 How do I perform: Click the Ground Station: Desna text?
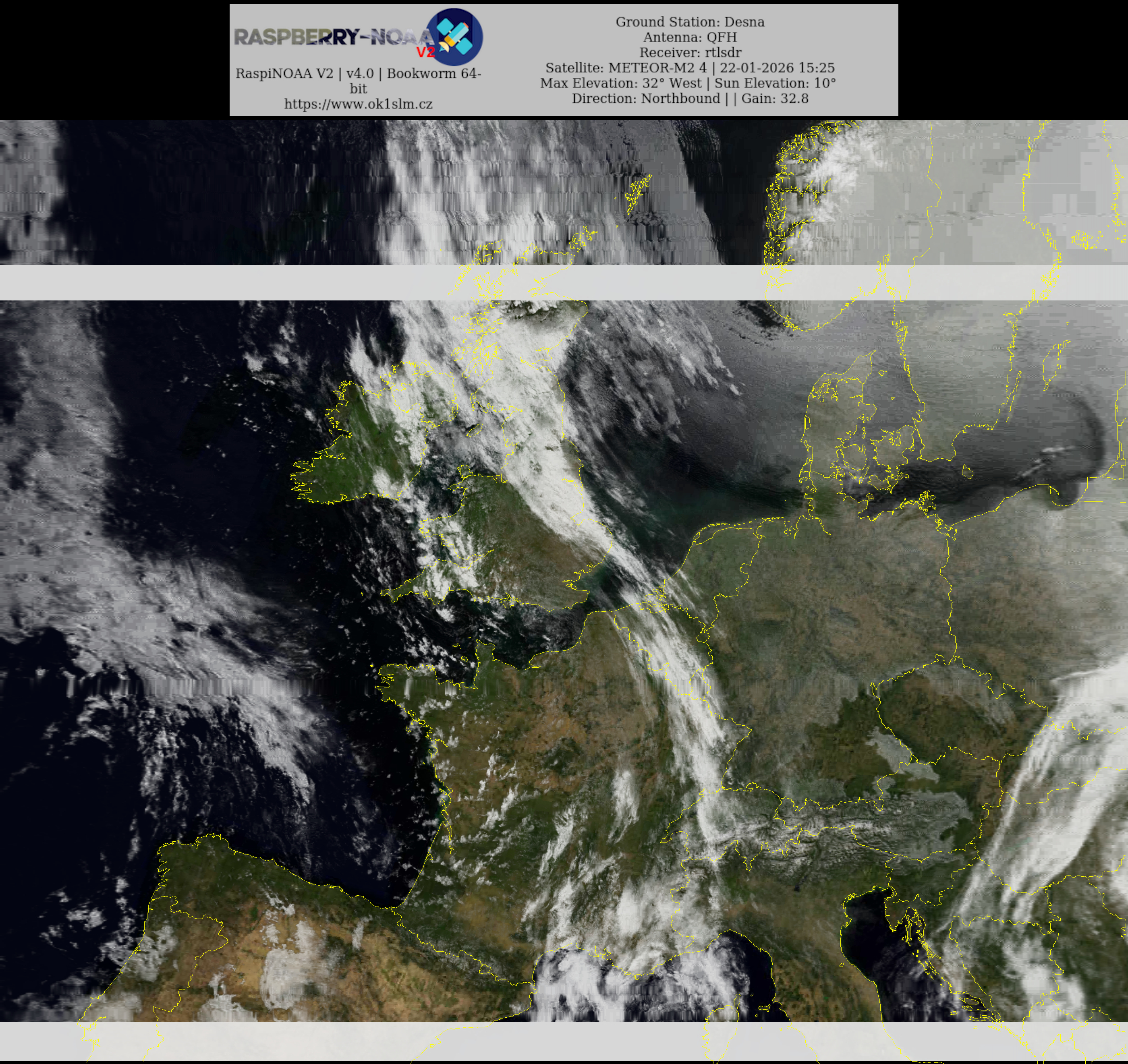click(689, 22)
